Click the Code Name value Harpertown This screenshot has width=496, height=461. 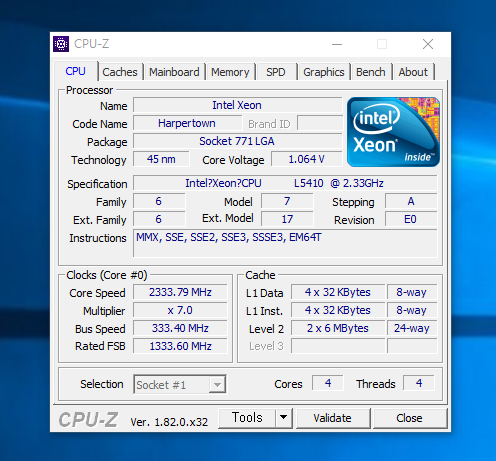187,123
